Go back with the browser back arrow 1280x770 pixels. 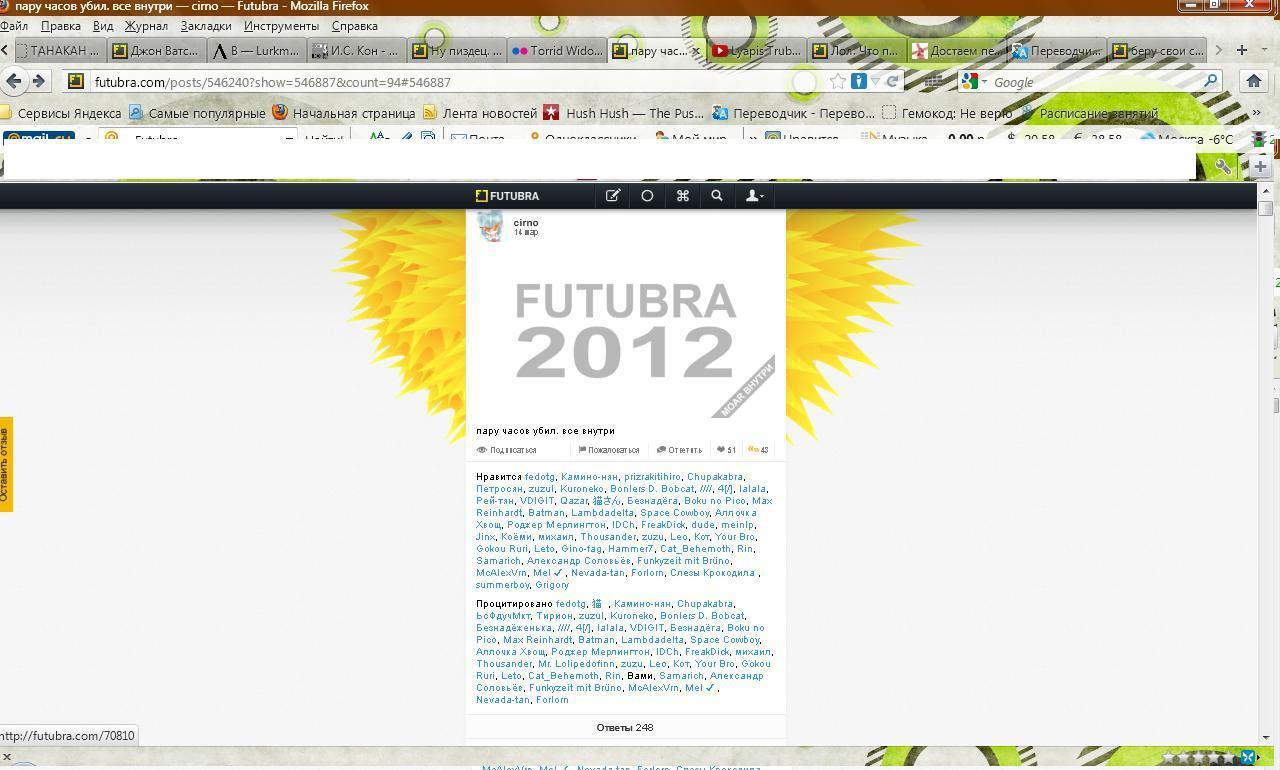pyautogui.click(x=14, y=81)
